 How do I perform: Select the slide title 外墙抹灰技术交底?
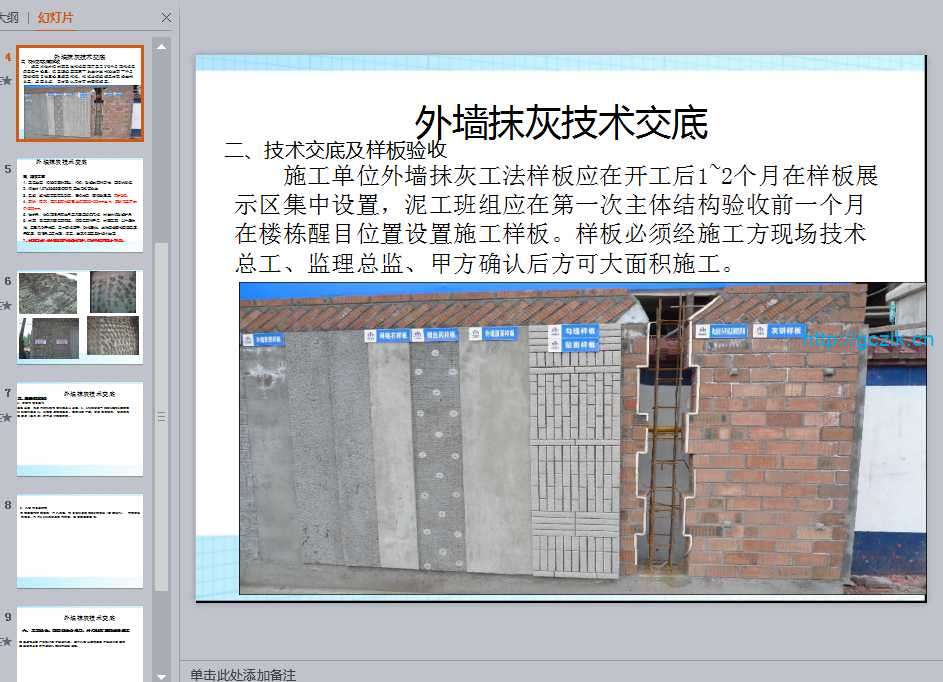click(x=561, y=123)
